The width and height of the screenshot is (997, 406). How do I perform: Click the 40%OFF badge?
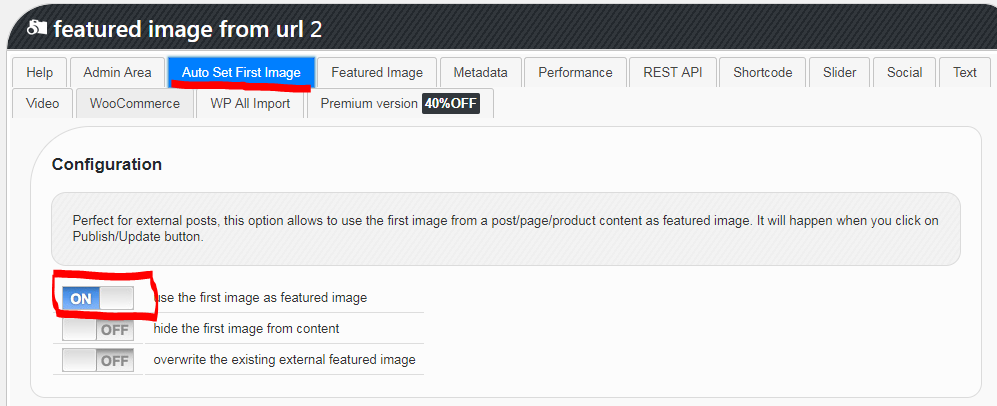tap(451, 104)
